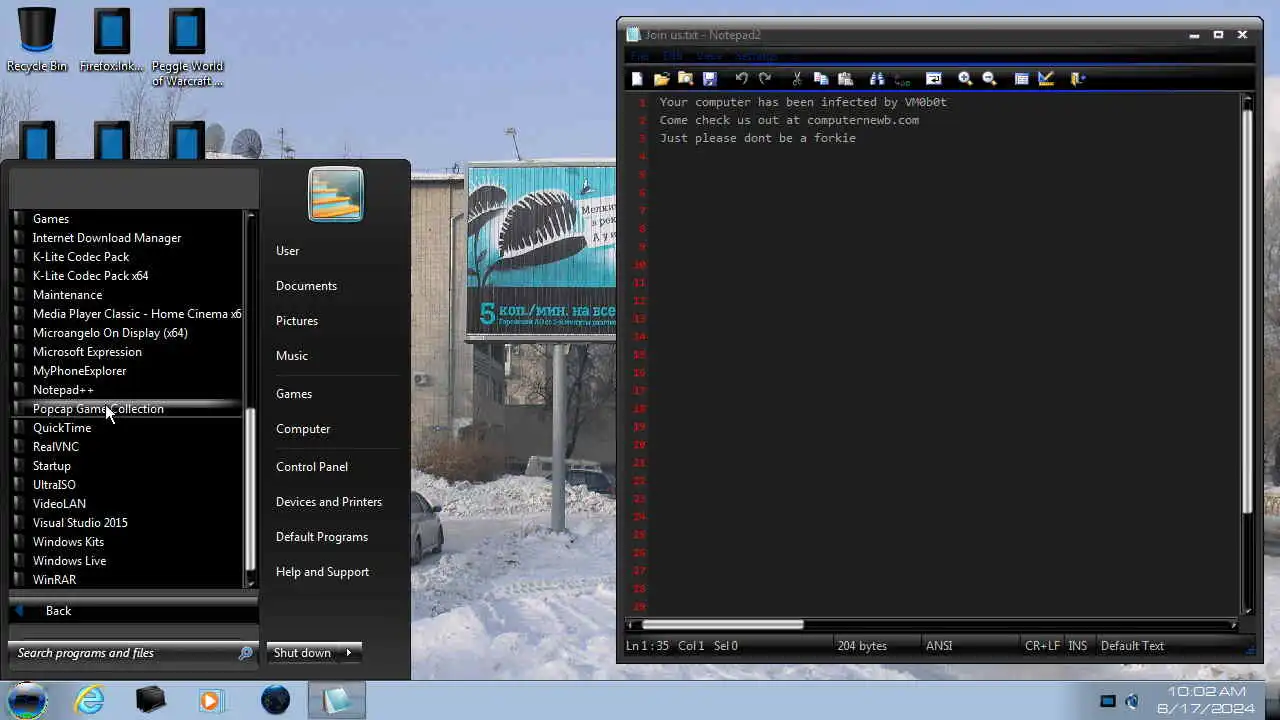Click the user account picture in Start menu

pos(336,194)
